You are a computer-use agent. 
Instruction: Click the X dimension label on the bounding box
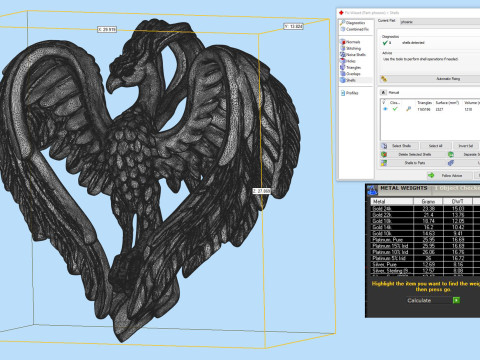(107, 29)
